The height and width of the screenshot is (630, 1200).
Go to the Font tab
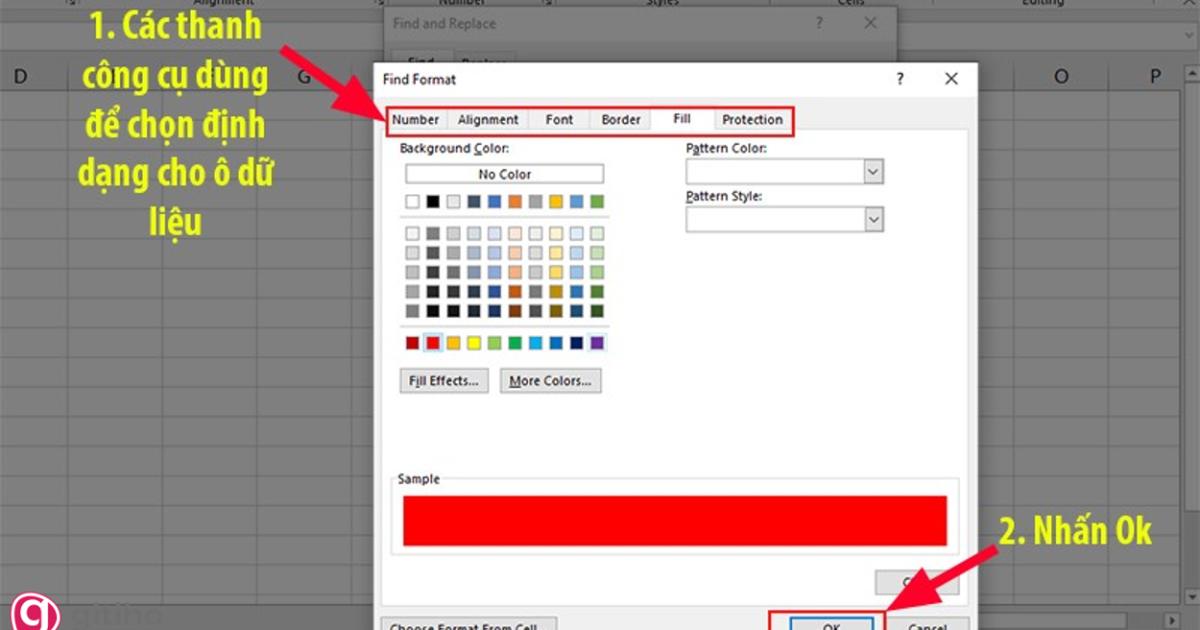pos(559,120)
